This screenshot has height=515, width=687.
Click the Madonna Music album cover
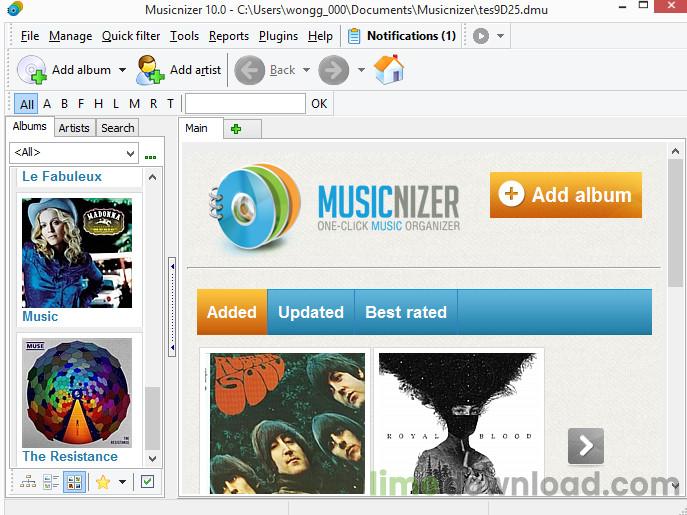(77, 253)
